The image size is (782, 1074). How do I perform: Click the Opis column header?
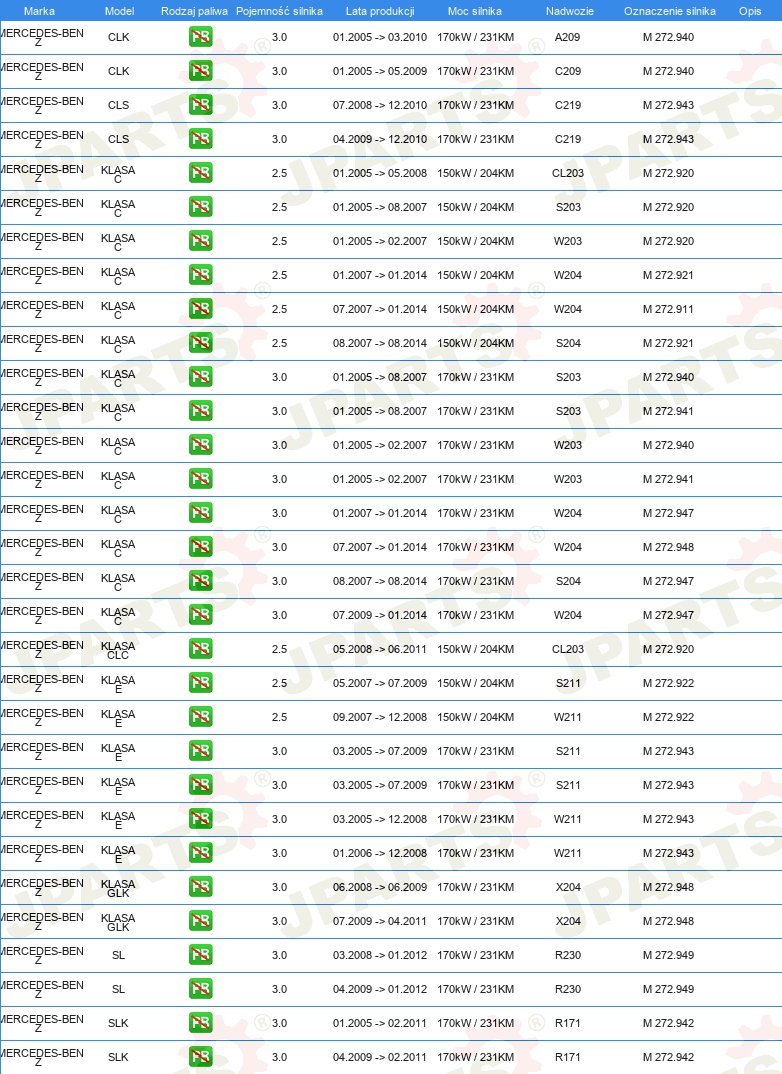751,11
